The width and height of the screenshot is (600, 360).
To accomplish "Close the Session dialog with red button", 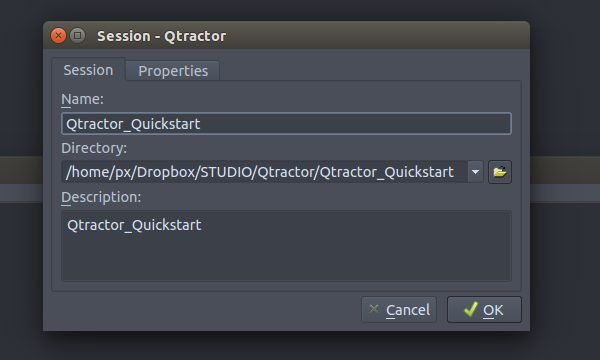I will click(59, 36).
